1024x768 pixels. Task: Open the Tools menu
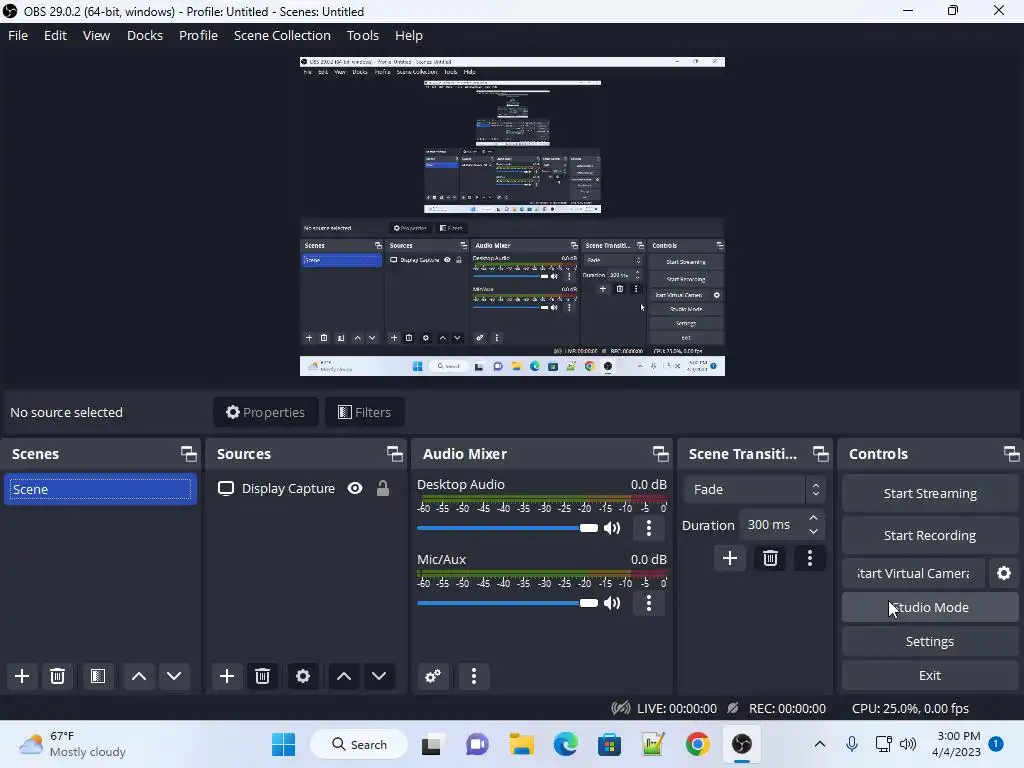pyautogui.click(x=362, y=35)
